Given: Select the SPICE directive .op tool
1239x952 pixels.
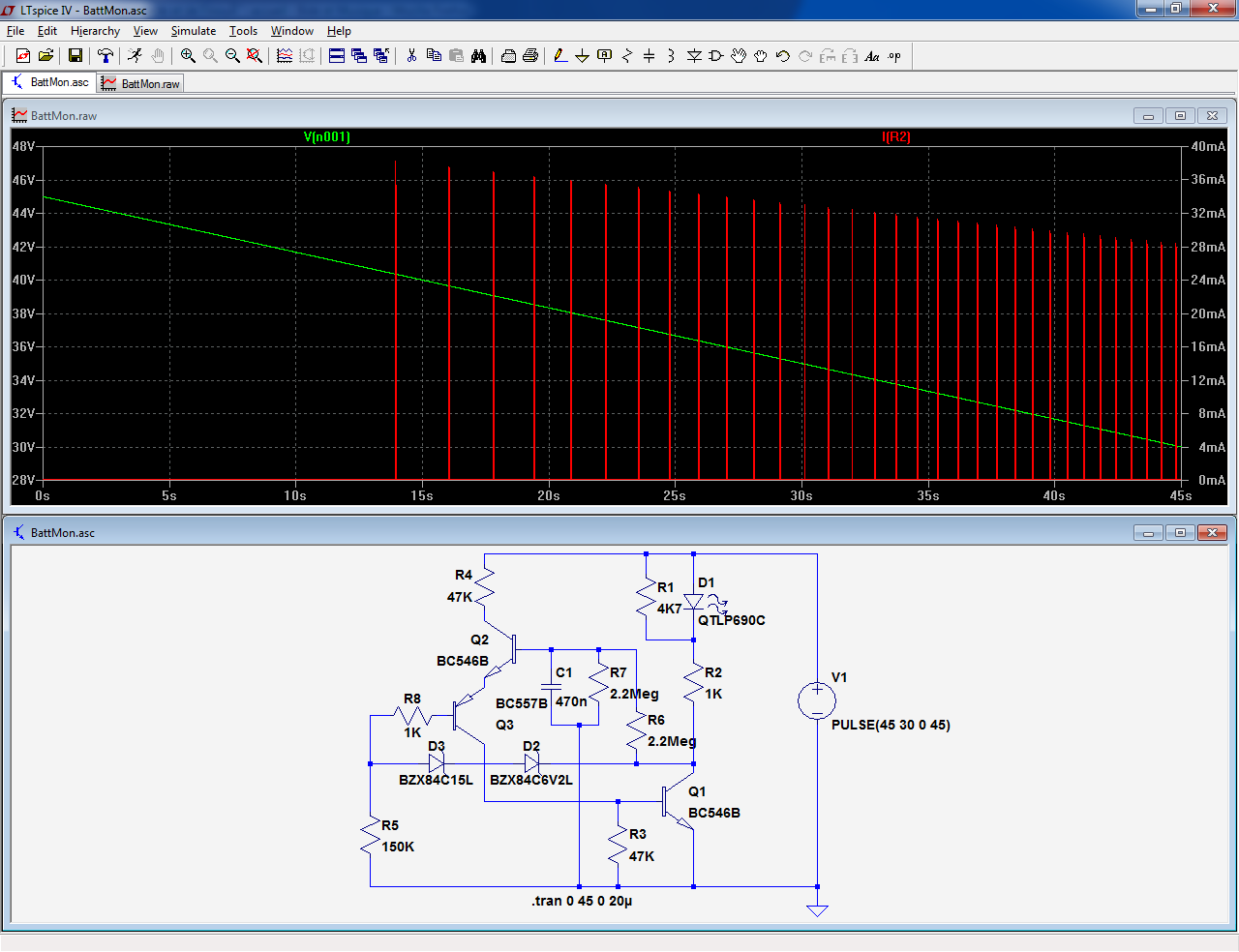Looking at the screenshot, I should click(x=894, y=56).
